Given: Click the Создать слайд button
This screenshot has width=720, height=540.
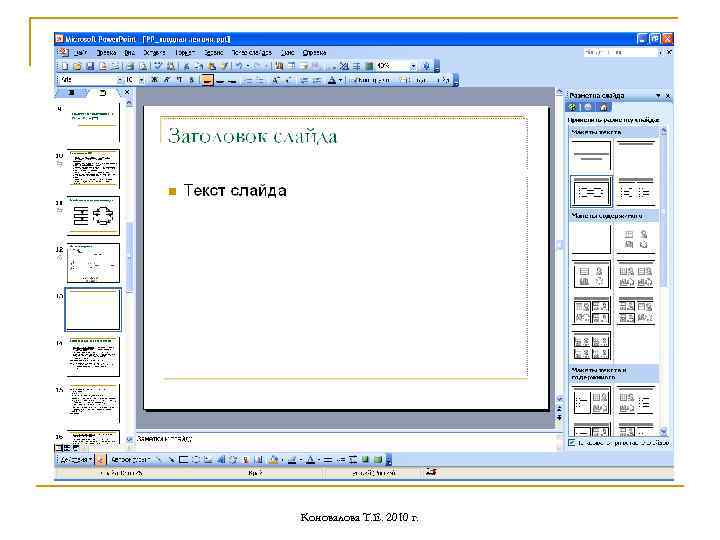Looking at the screenshot, I should coord(422,80).
